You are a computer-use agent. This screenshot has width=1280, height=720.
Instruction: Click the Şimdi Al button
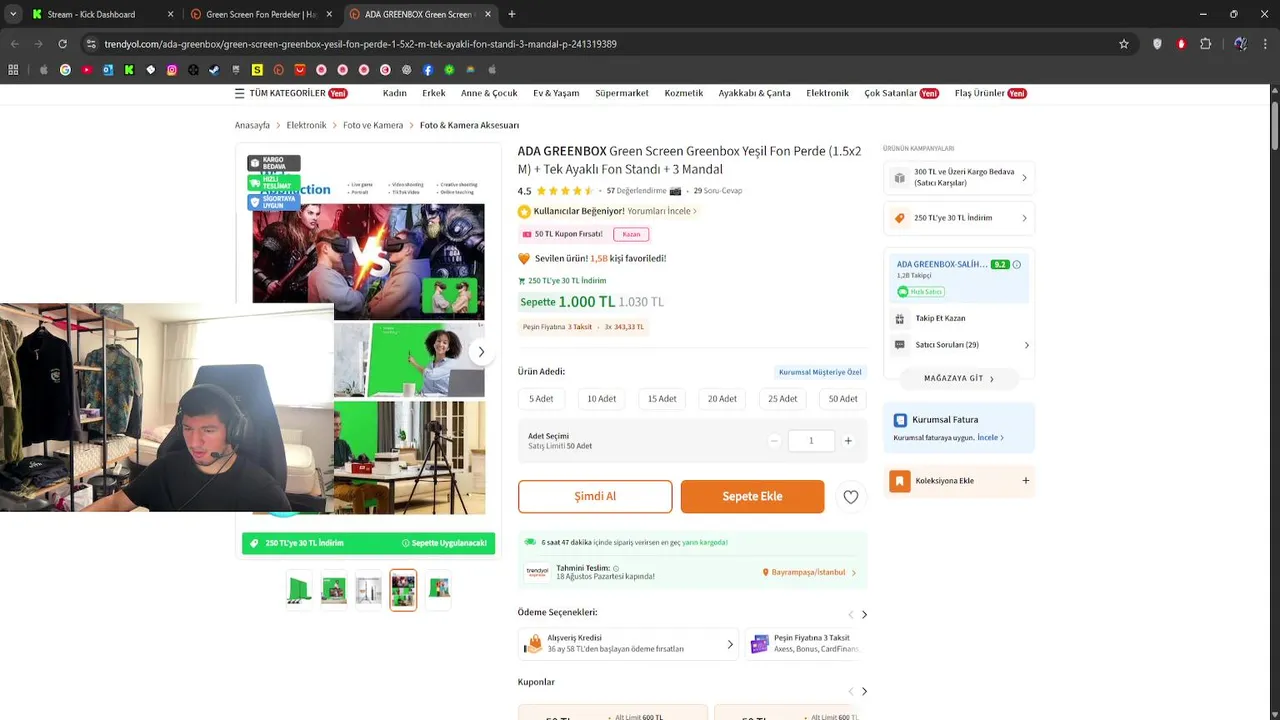[x=595, y=497]
